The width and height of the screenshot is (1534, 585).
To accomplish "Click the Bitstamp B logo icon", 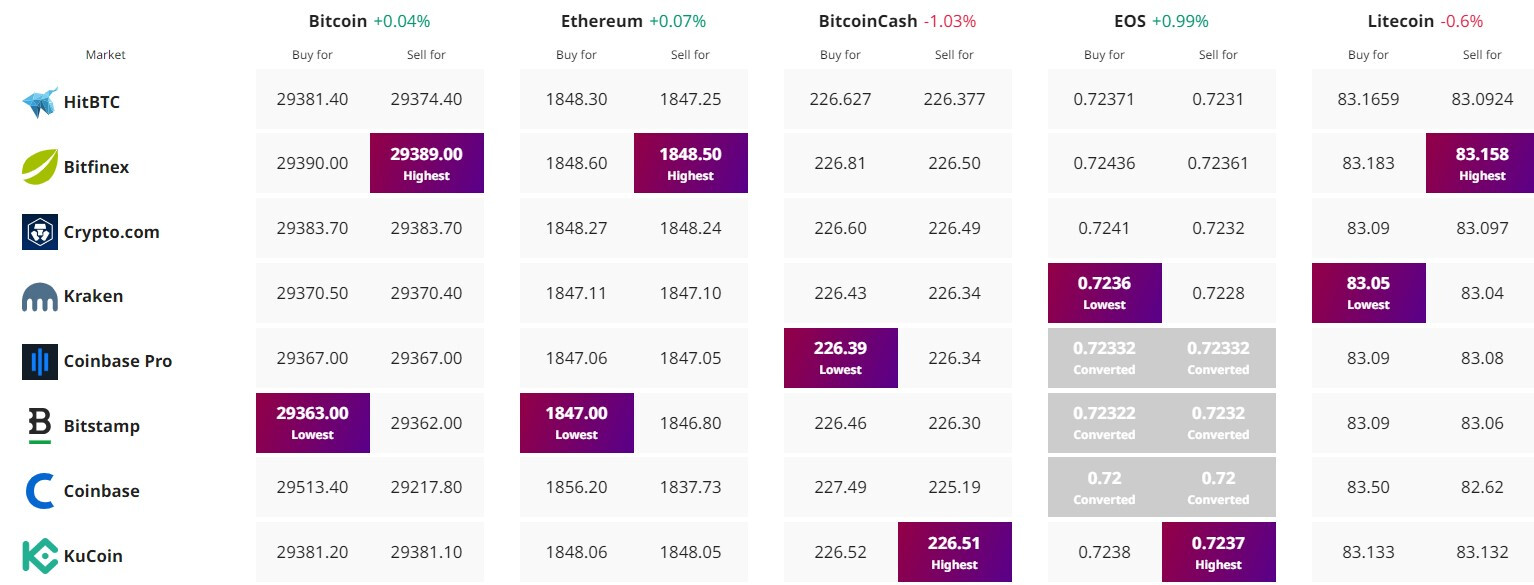I will tap(40, 426).
